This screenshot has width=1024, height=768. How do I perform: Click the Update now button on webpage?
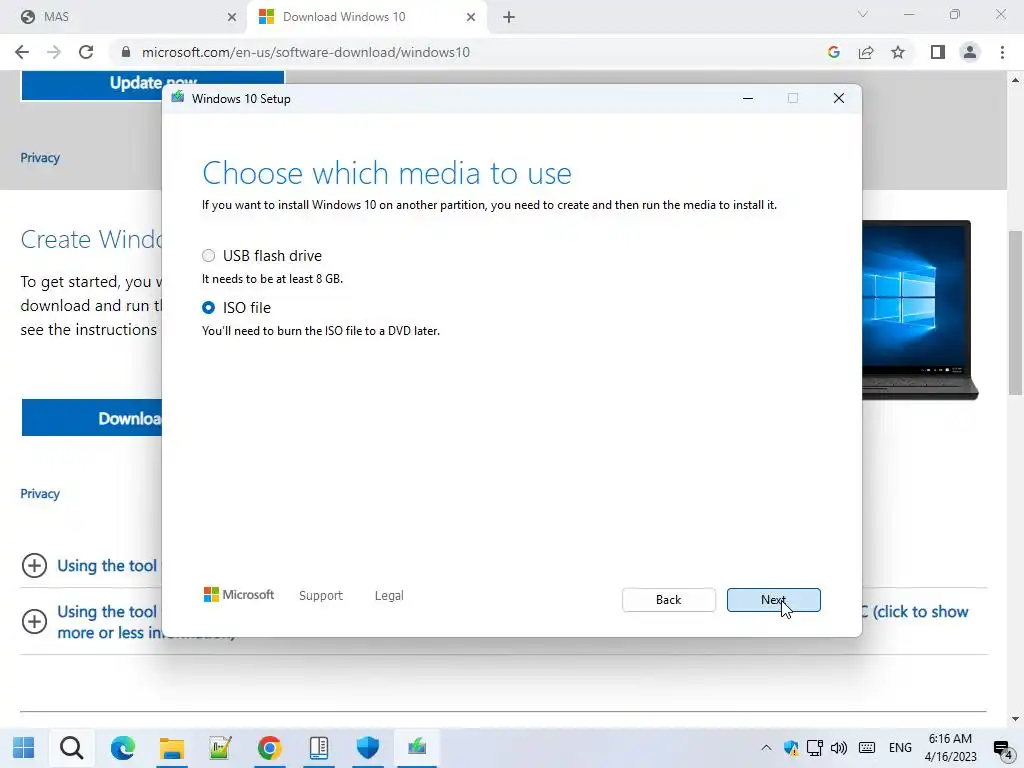click(x=153, y=86)
